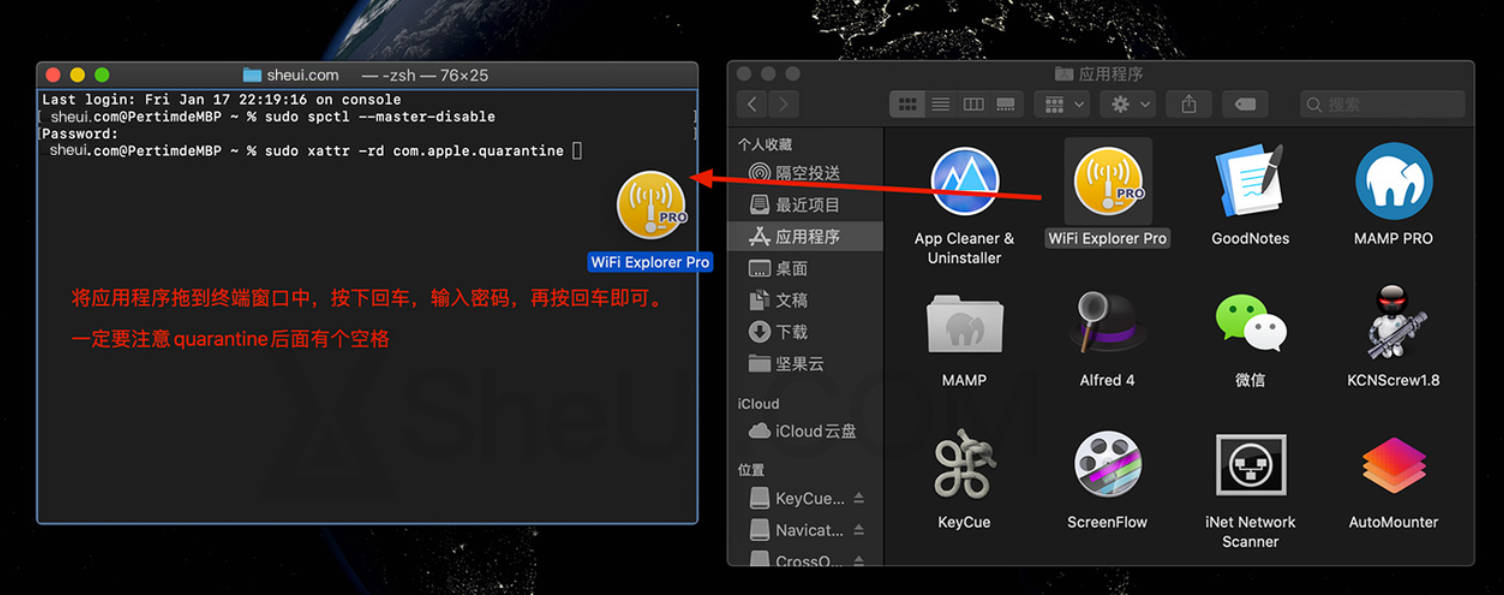1504x595 pixels.
Task: Open AirDrop (隔空投送) in sidebar
Action: point(808,173)
